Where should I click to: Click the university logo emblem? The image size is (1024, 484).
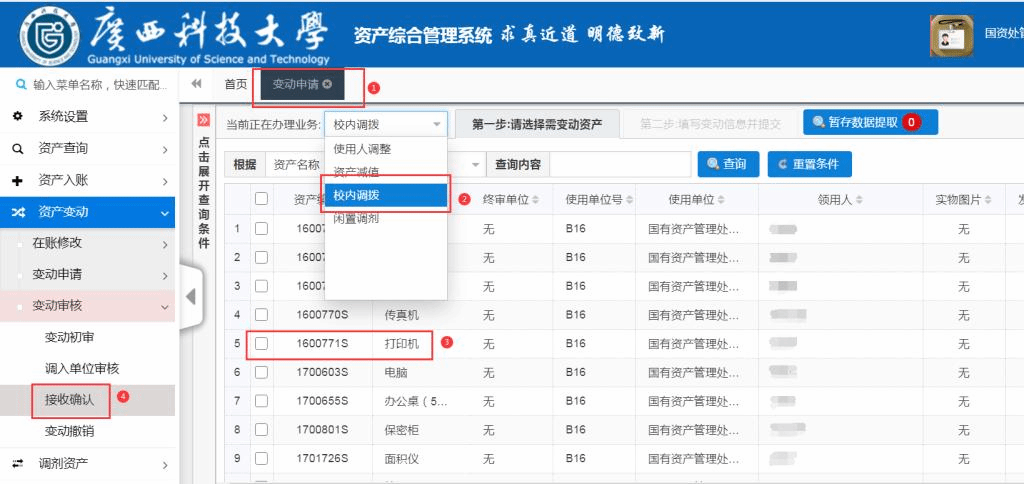[x=47, y=36]
